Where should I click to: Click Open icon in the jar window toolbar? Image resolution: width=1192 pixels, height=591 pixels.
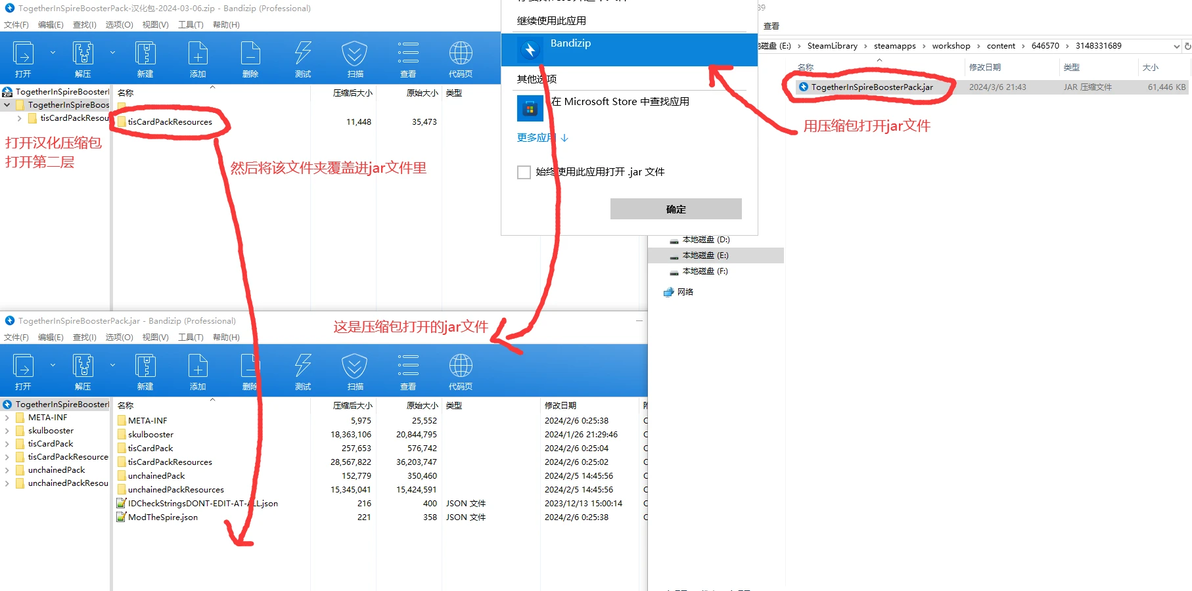[x=24, y=366]
